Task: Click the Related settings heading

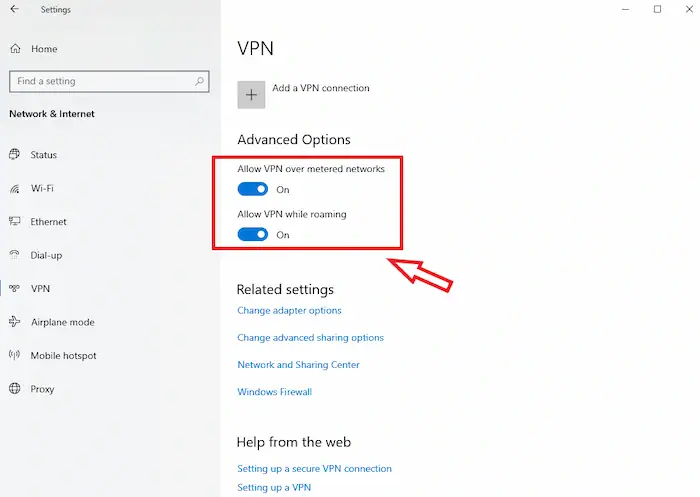Action: coord(285,289)
